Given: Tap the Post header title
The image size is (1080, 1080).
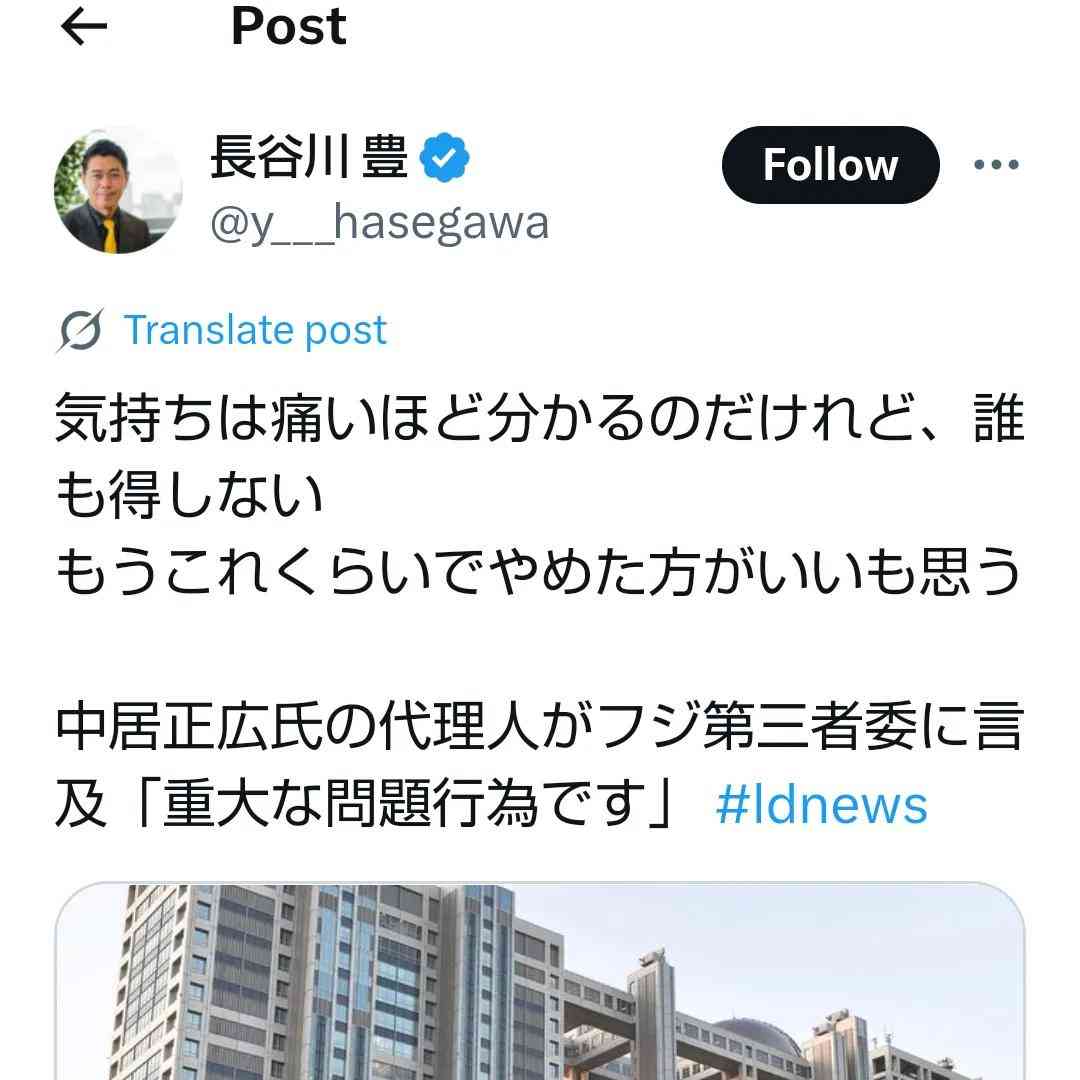Looking at the screenshot, I should pyautogui.click(x=289, y=27).
